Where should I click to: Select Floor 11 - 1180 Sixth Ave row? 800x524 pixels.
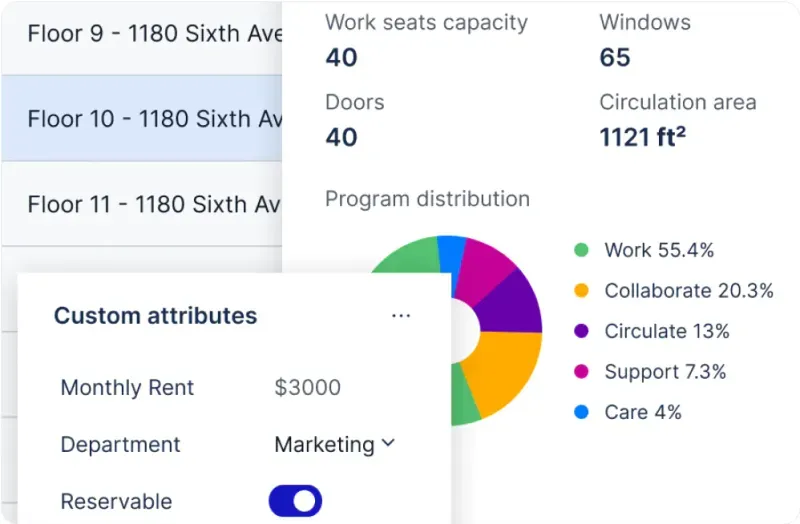(141, 205)
